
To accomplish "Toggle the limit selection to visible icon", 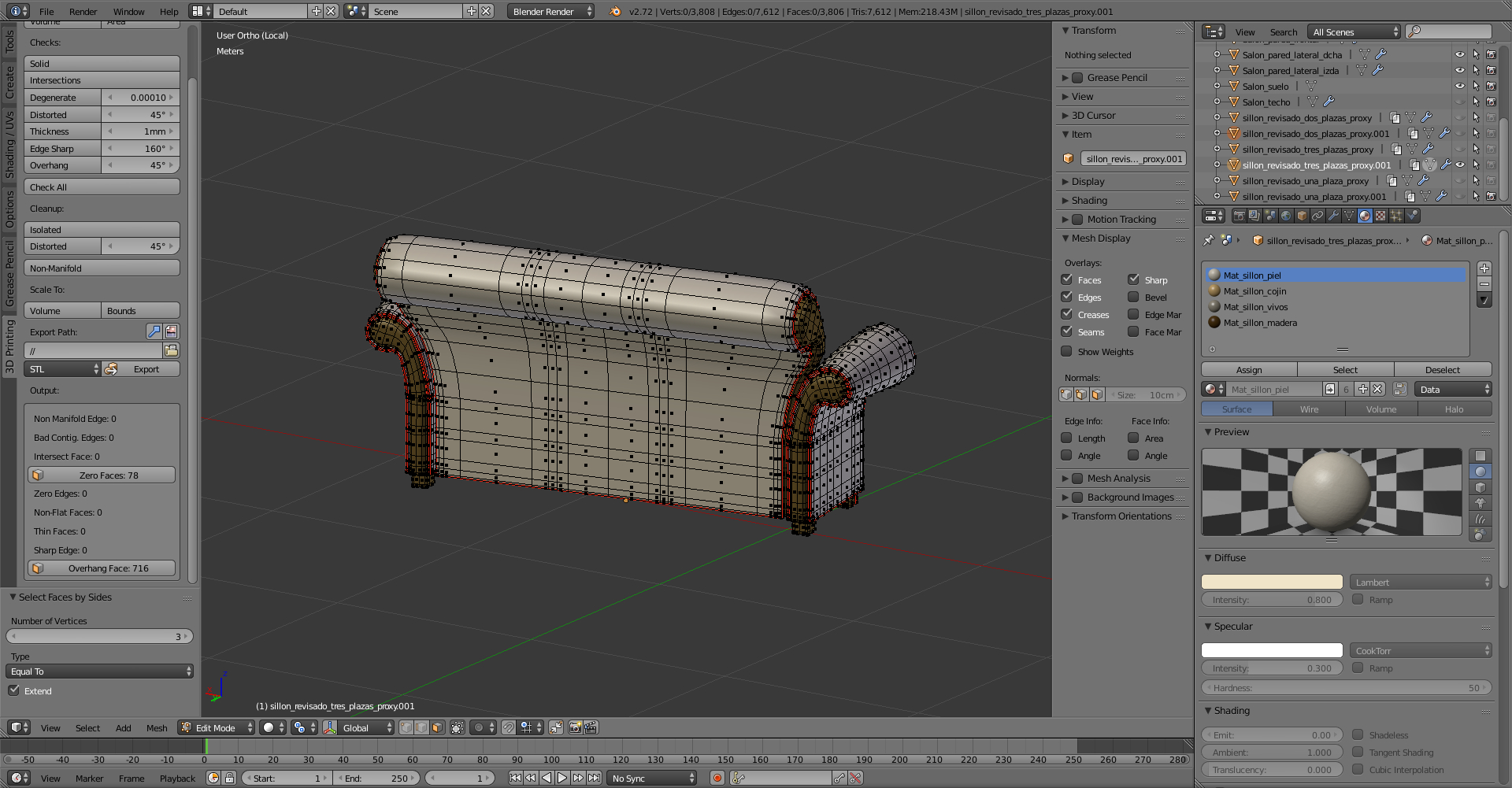I will 458,728.
